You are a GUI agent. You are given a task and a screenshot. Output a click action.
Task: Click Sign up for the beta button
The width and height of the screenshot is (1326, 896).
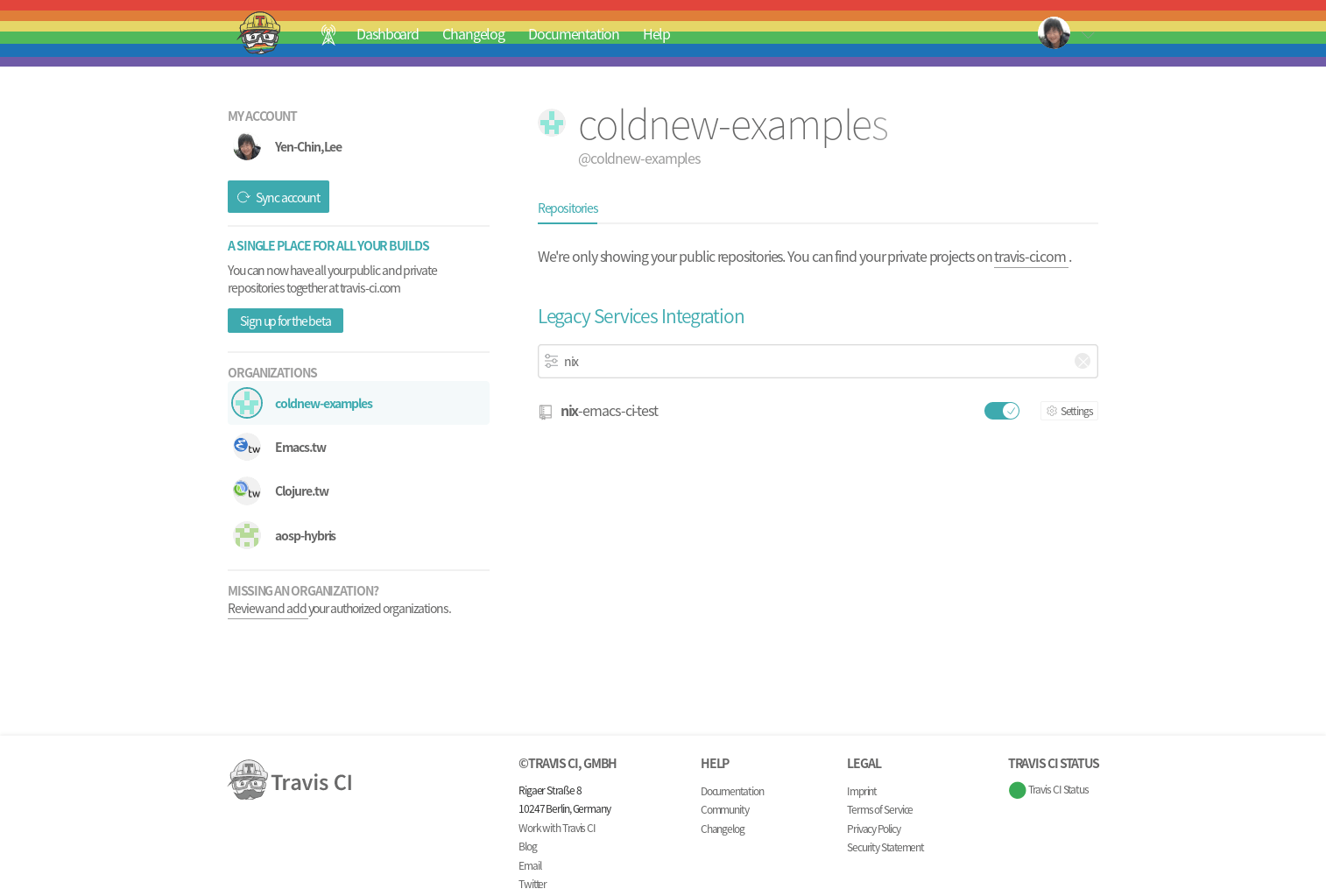[286, 321]
